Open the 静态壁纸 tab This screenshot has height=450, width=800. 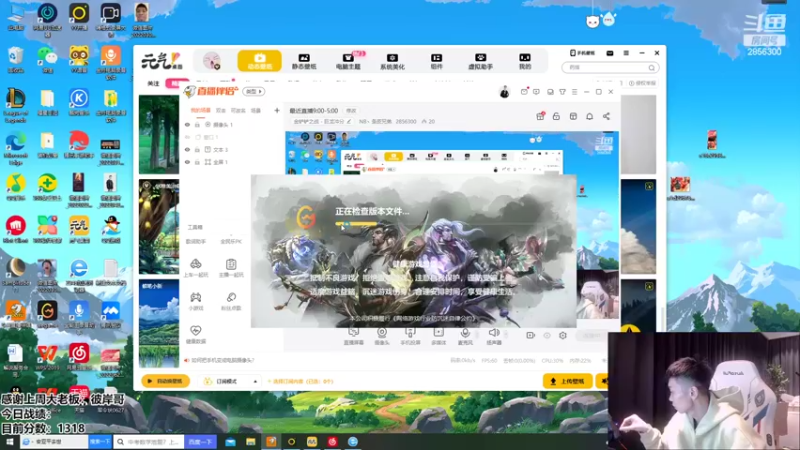304,61
